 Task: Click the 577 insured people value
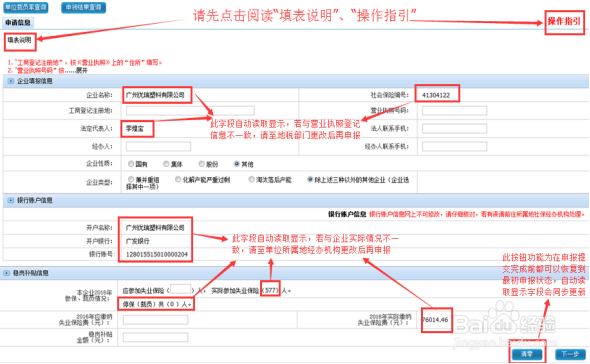pyautogui.click(x=271, y=290)
